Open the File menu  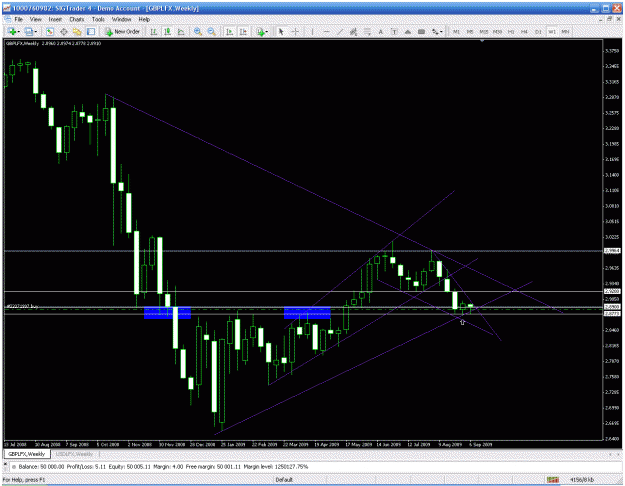click(x=19, y=19)
